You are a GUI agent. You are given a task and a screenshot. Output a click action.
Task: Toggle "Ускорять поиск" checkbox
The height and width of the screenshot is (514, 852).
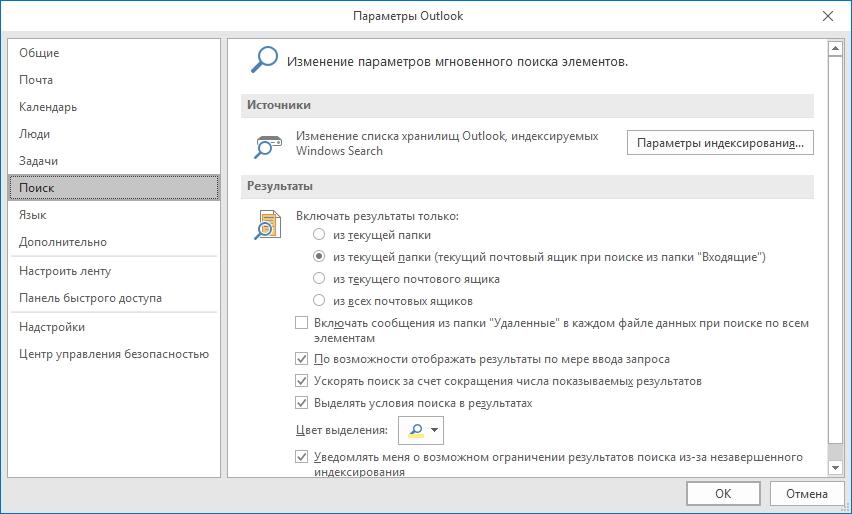(302, 381)
